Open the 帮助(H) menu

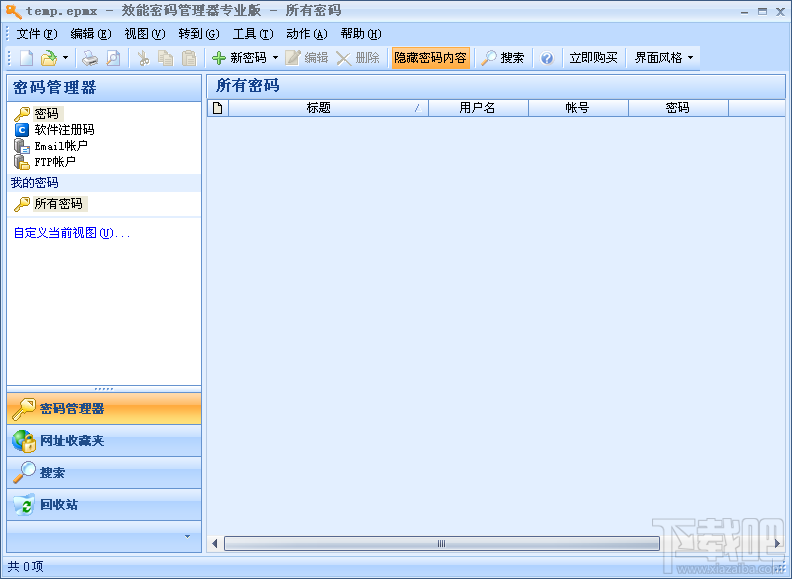coord(361,34)
